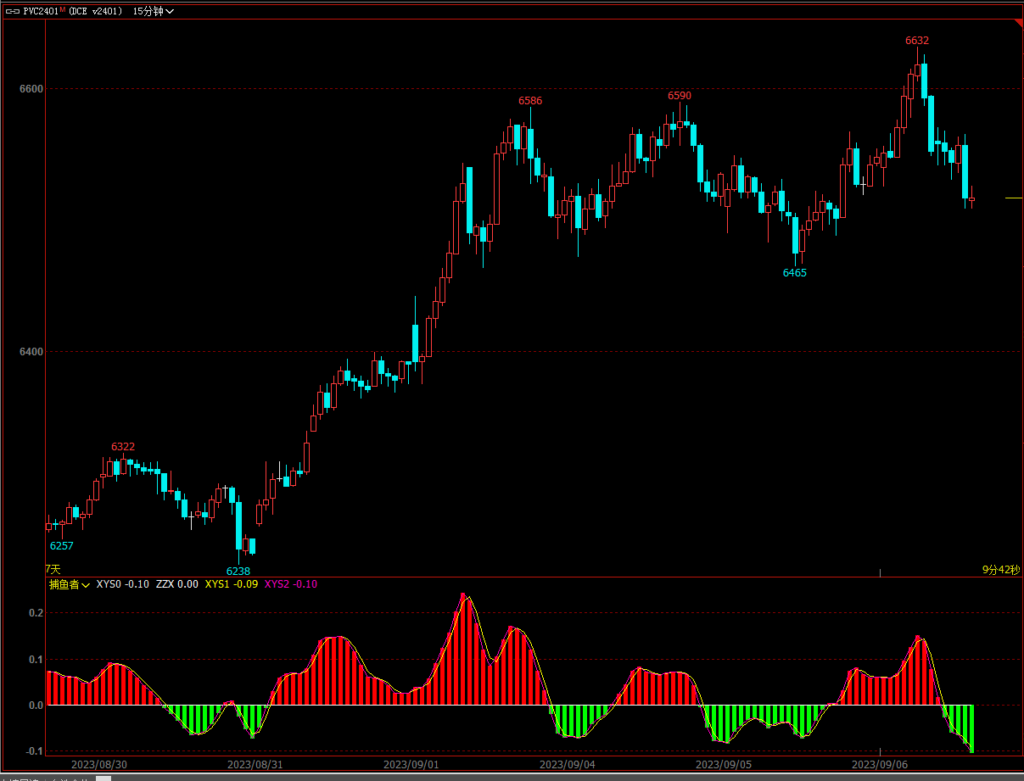The width and height of the screenshot is (1024, 781).
Task: Click the 7天 range label
Action: 52,569
